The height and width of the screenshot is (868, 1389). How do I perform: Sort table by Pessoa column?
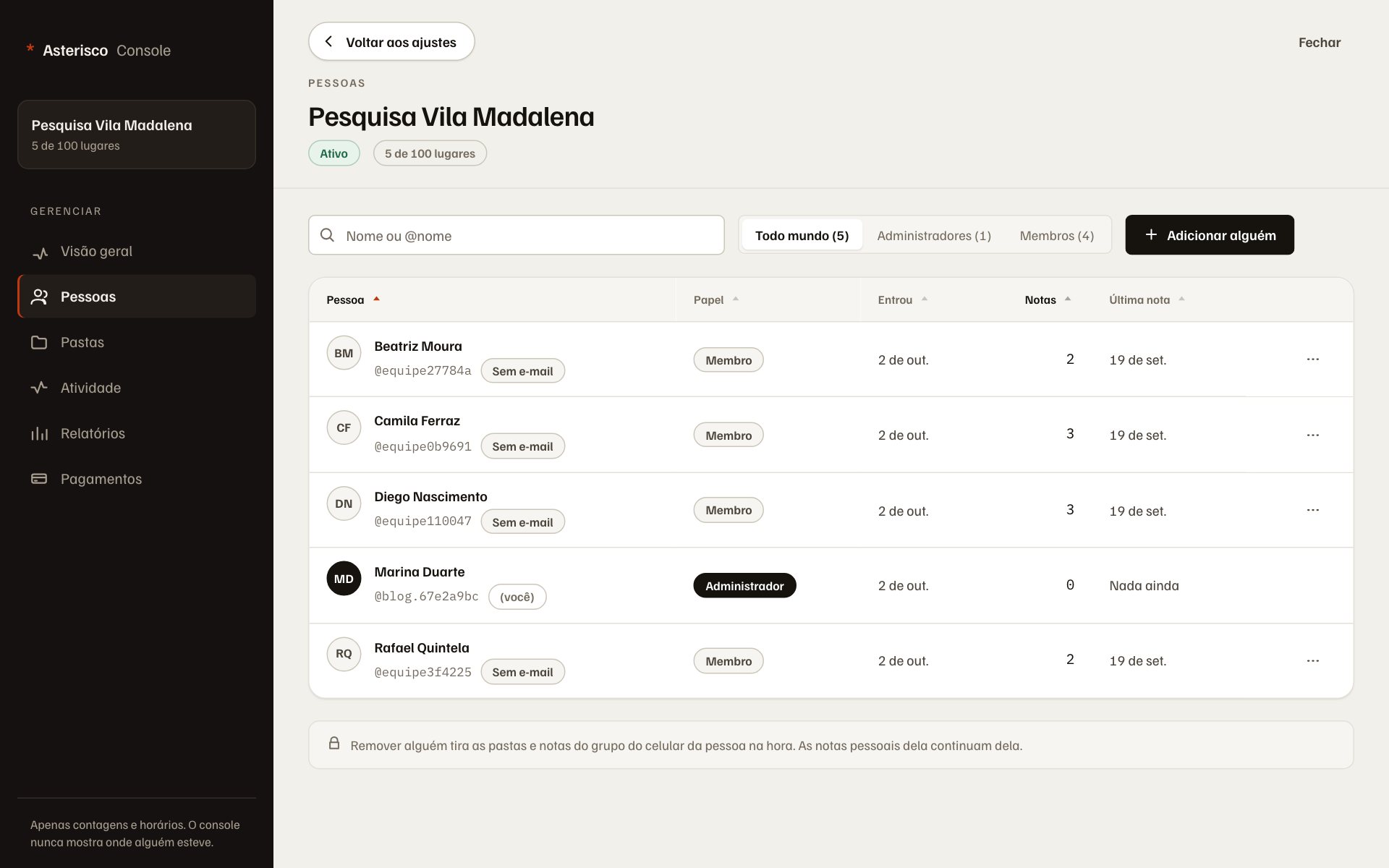[x=353, y=299]
